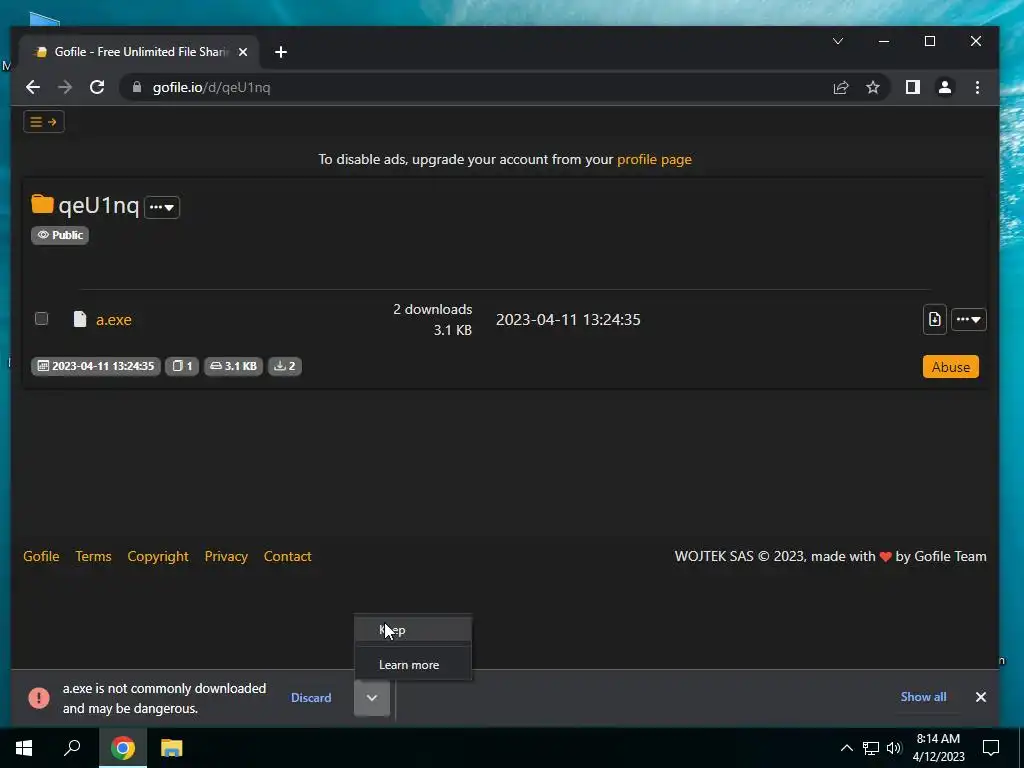Click Show all downloads
Viewport: 1024px width, 768px height.
pyautogui.click(x=923, y=697)
